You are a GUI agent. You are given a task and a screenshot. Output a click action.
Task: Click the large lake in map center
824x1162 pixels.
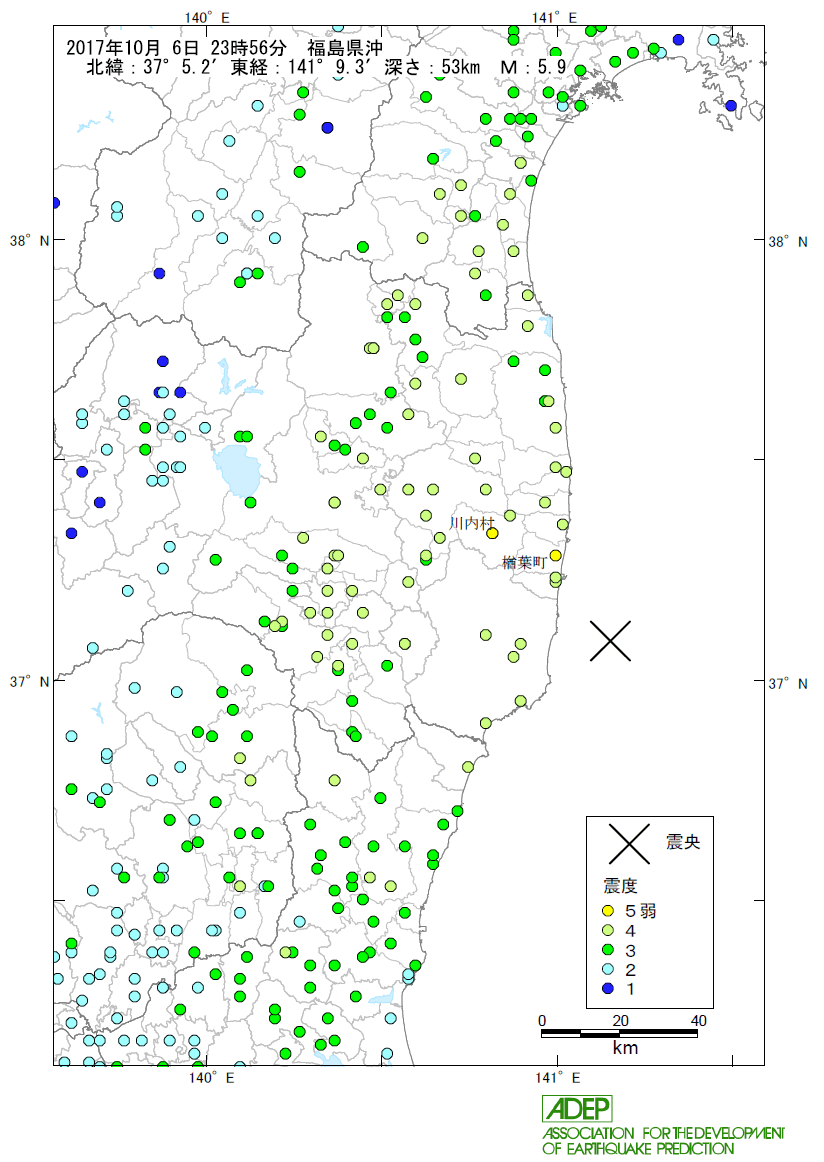click(237, 470)
